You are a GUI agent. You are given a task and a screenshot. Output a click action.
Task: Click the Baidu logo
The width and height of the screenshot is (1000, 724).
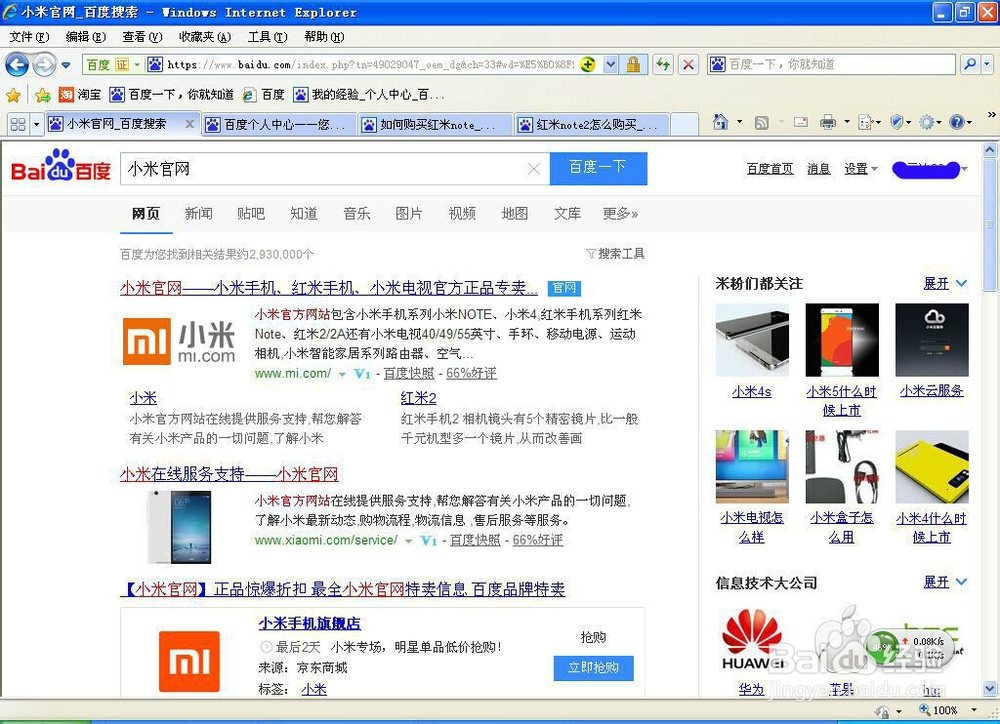pyautogui.click(x=61, y=166)
